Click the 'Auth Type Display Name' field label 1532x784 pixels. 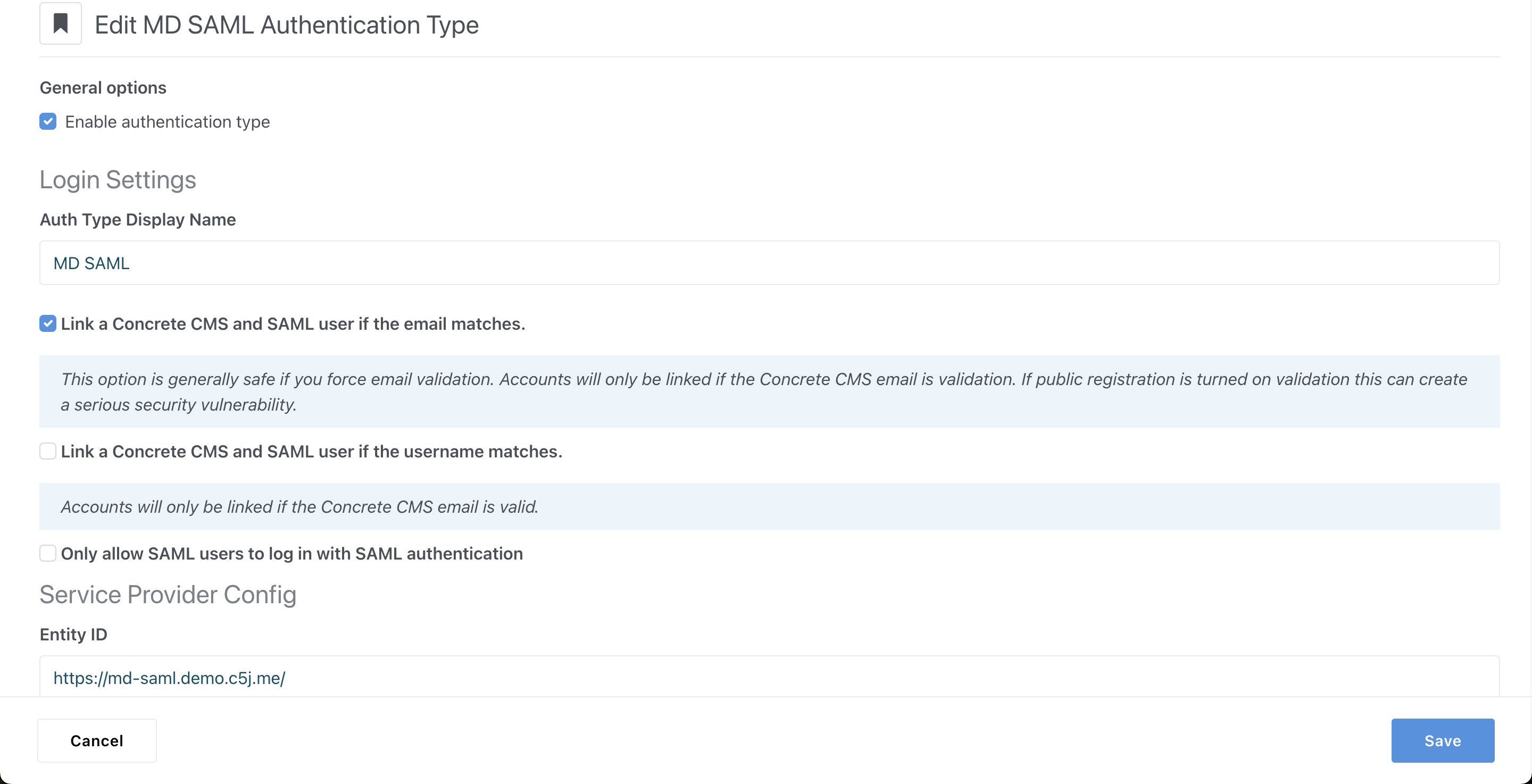tap(137, 220)
